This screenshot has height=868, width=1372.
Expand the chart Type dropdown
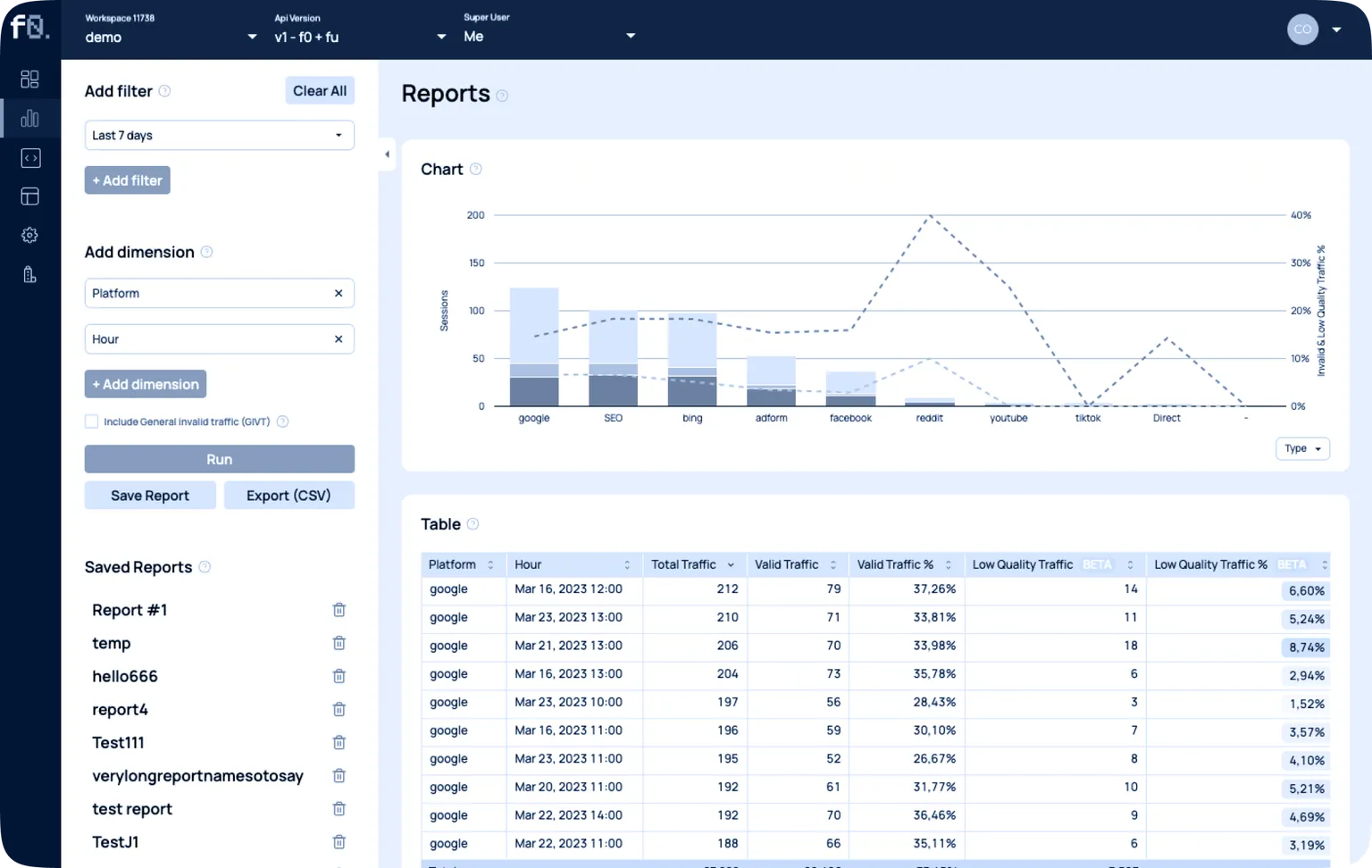[x=1302, y=448]
